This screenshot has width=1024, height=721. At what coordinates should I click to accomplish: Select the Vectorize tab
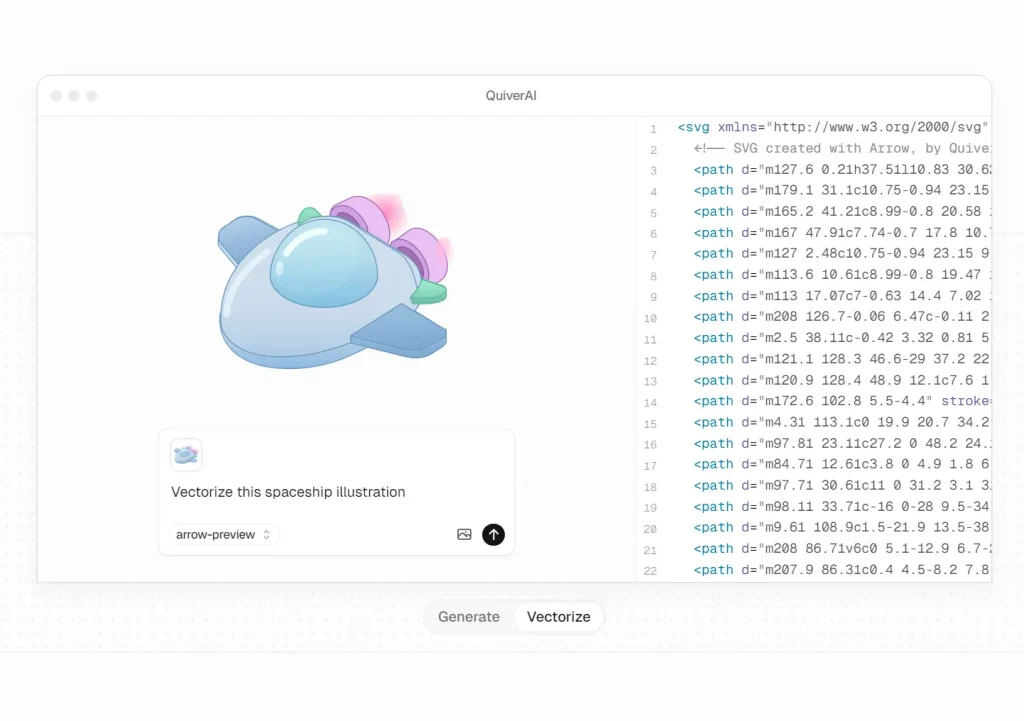(558, 616)
